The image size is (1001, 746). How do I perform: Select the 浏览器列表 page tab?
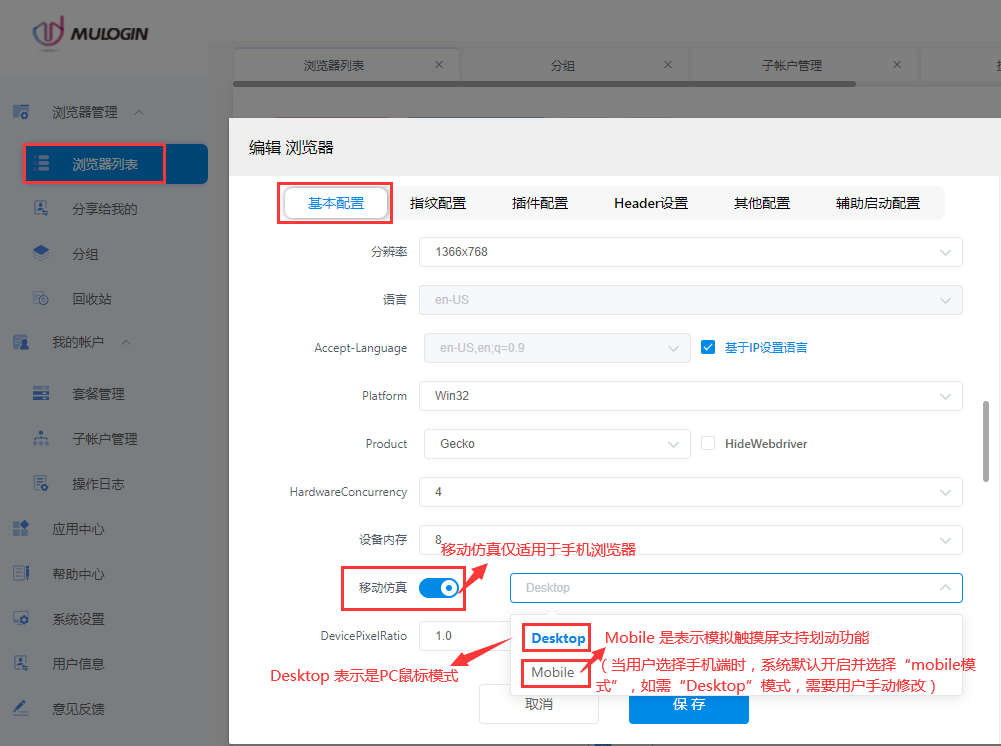(334, 65)
